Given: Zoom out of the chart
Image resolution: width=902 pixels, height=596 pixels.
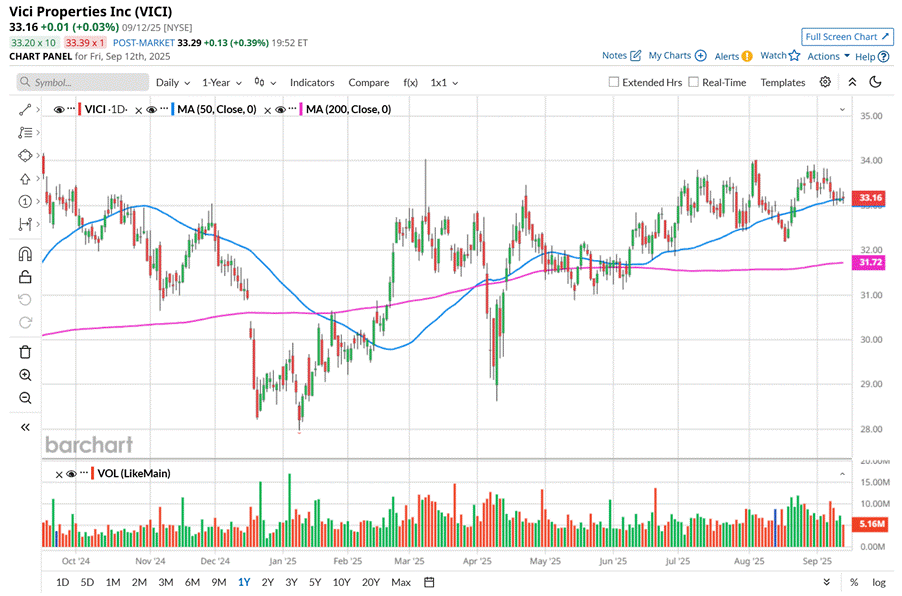Looking at the screenshot, I should pyautogui.click(x=25, y=398).
